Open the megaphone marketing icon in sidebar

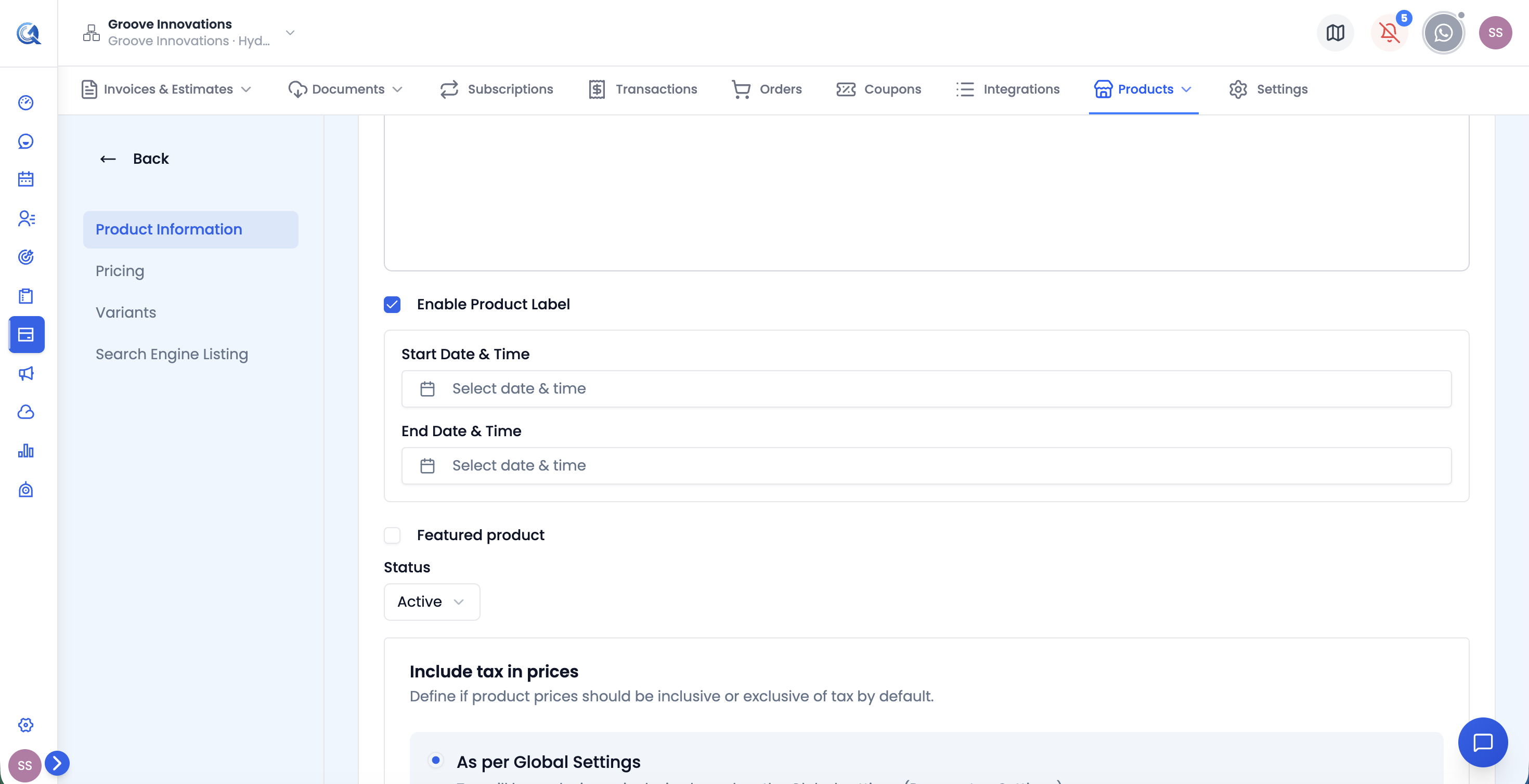pyautogui.click(x=25, y=373)
